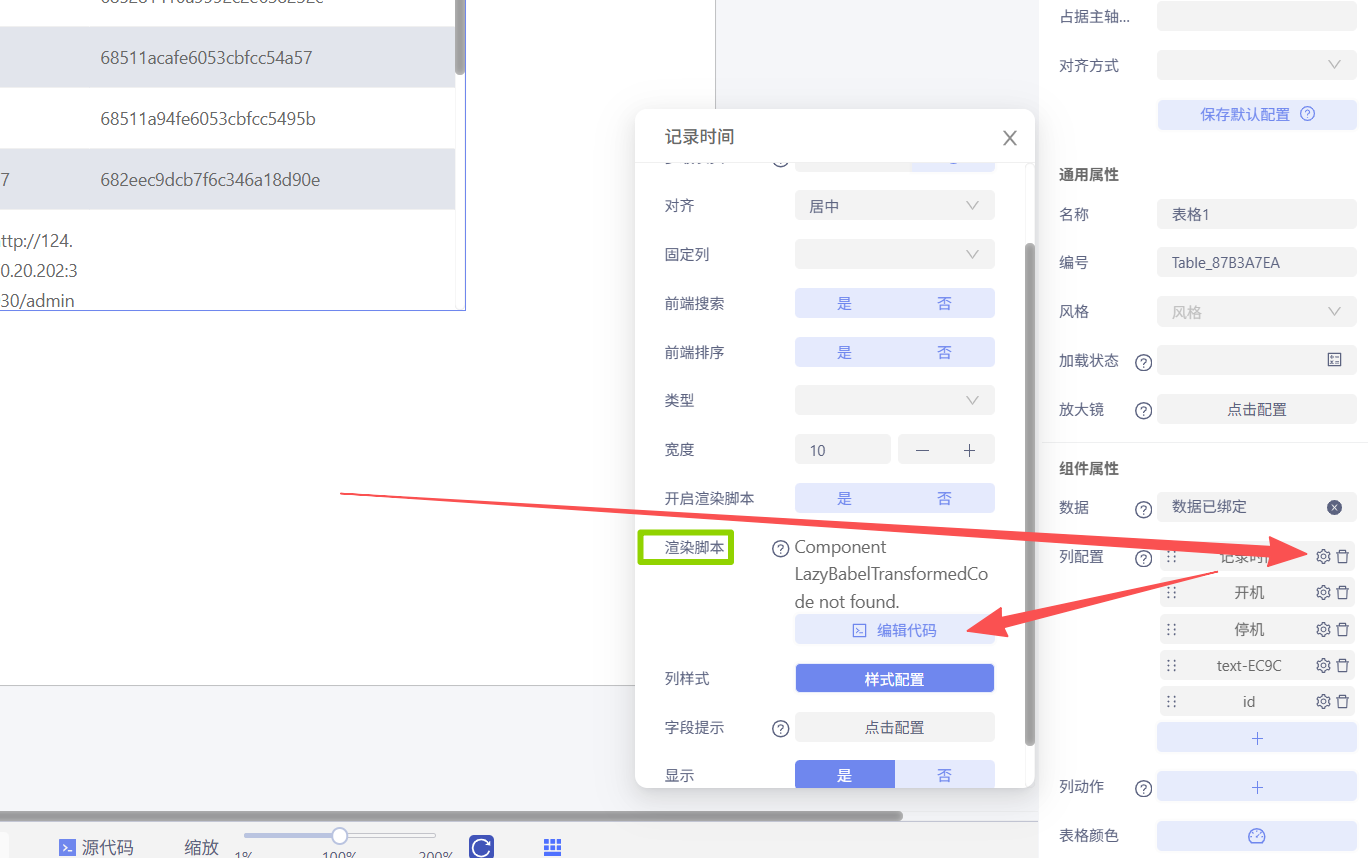The image size is (1368, 858).
Task: Click the 缩放 zoom slider handle
Action: [x=340, y=835]
